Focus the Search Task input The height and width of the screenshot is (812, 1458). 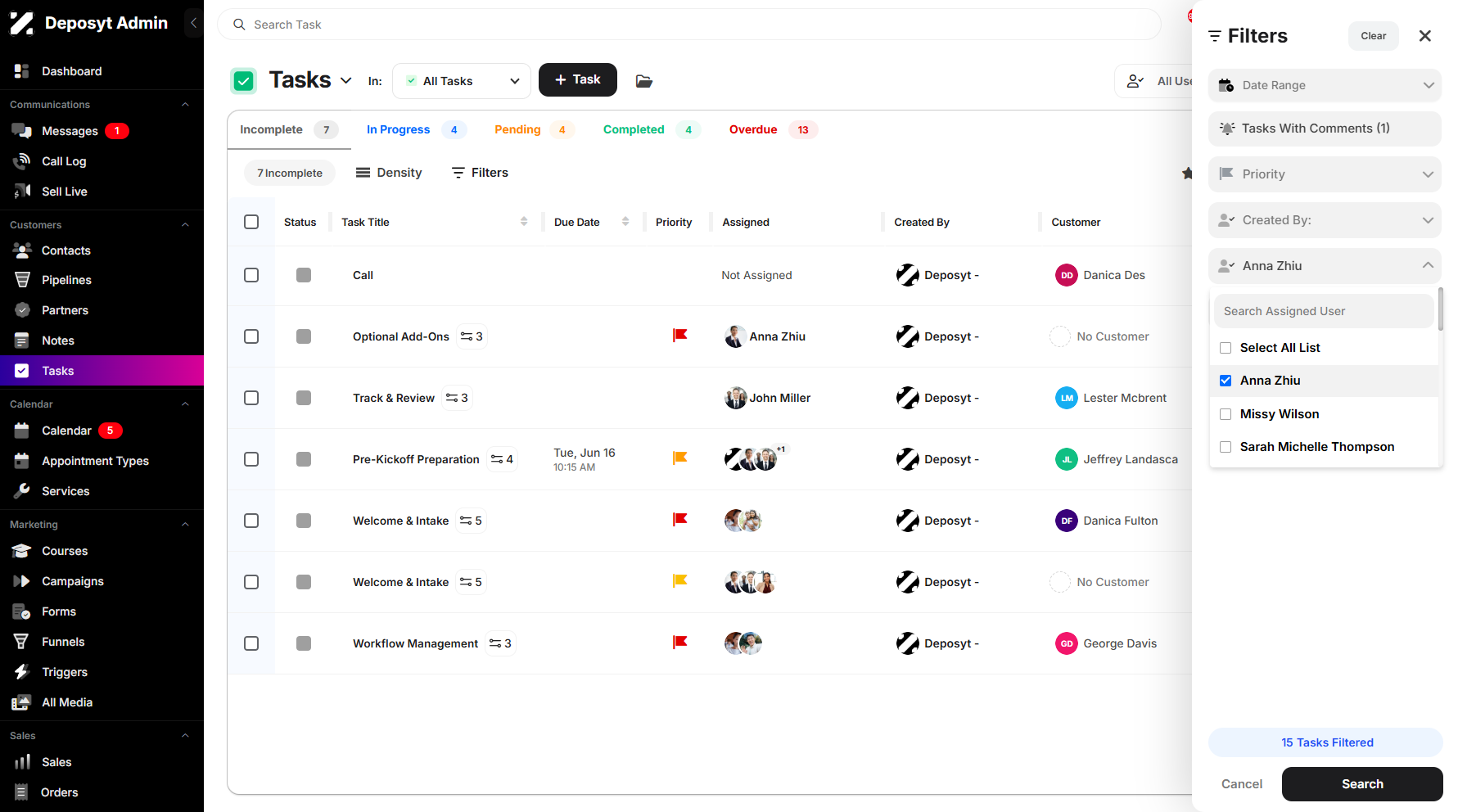coord(689,25)
